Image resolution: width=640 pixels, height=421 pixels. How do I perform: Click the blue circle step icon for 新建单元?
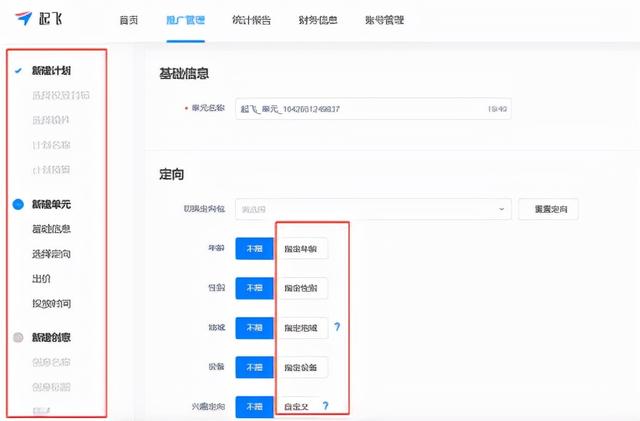click(18, 204)
